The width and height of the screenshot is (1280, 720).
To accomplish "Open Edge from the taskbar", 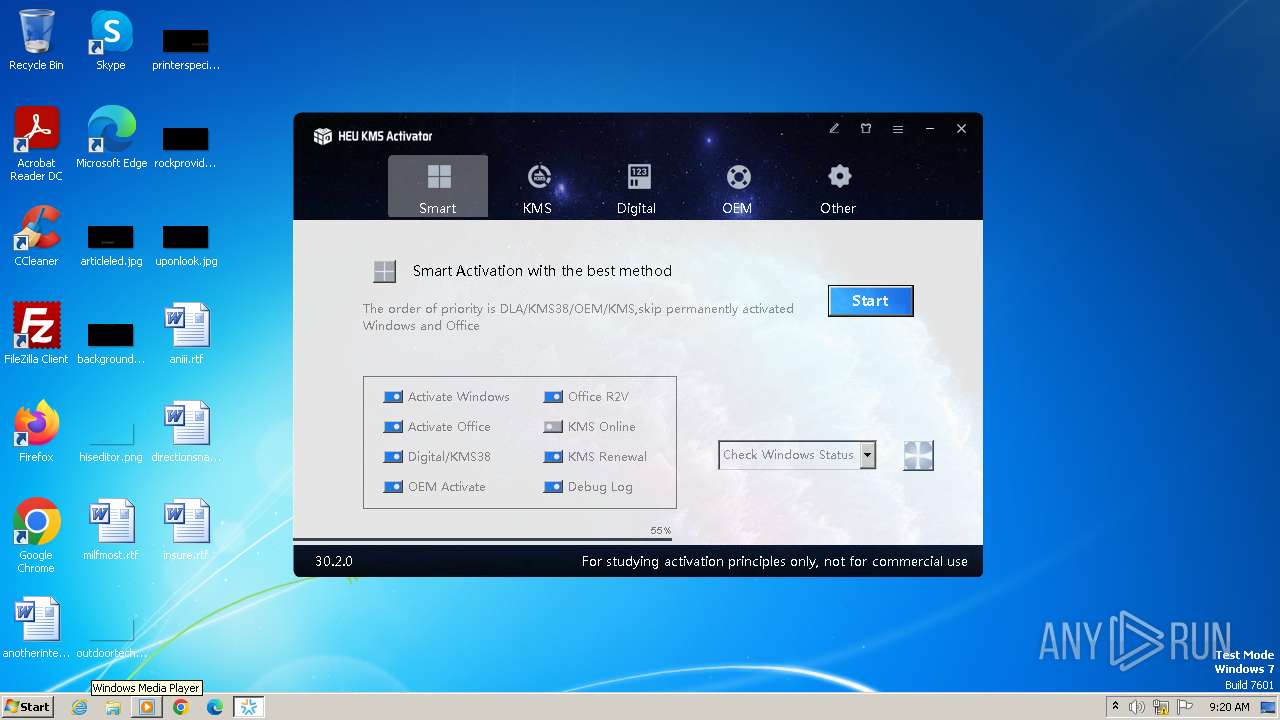I will [215, 707].
